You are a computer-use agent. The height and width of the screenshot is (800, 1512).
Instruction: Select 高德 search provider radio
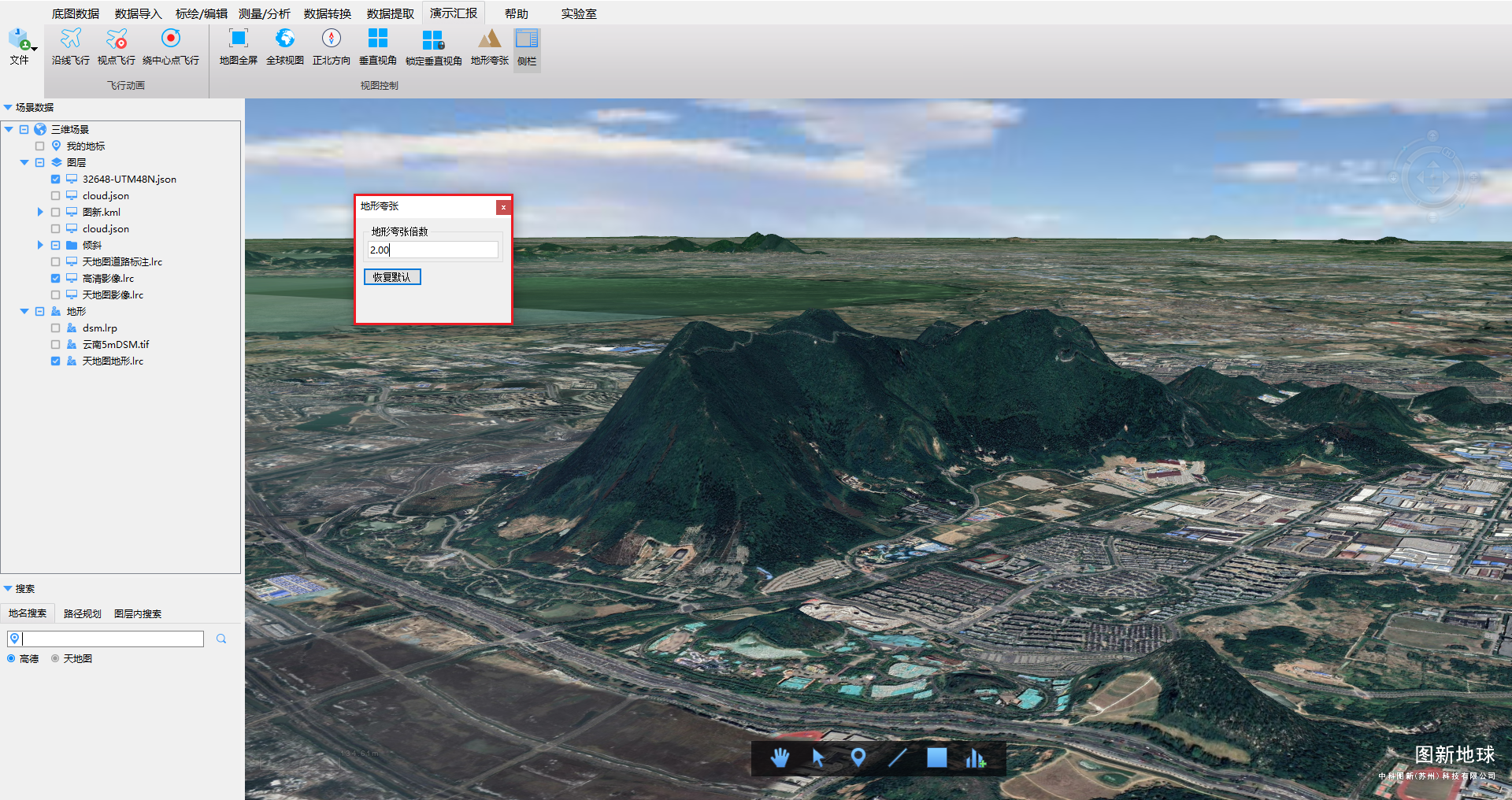pyautogui.click(x=11, y=658)
